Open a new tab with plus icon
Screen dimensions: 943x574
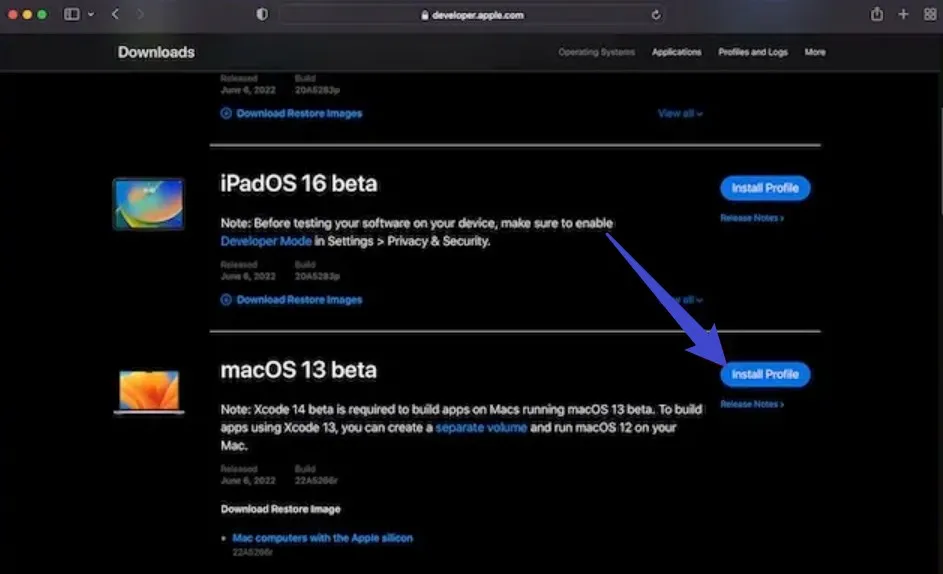(x=903, y=14)
